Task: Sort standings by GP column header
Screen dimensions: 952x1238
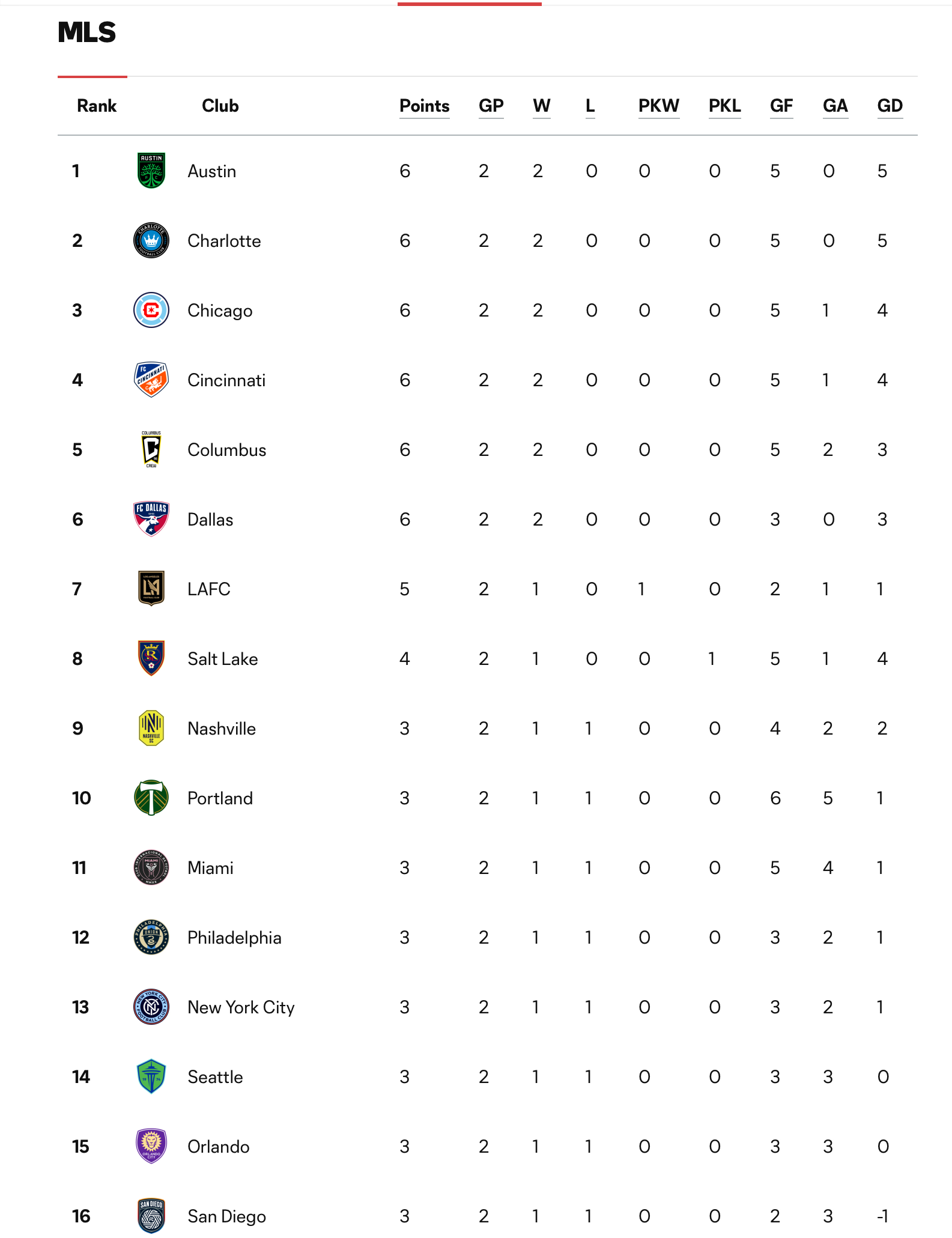Action: [491, 106]
